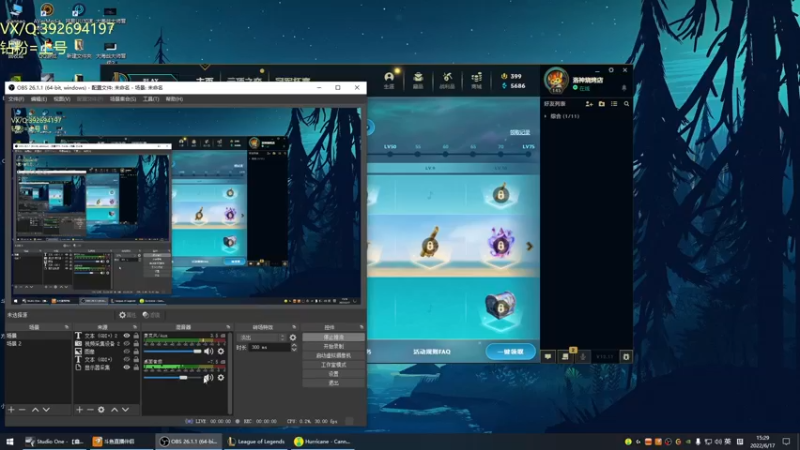Add a new scene in OBS
The image size is (800, 450).
(11, 410)
